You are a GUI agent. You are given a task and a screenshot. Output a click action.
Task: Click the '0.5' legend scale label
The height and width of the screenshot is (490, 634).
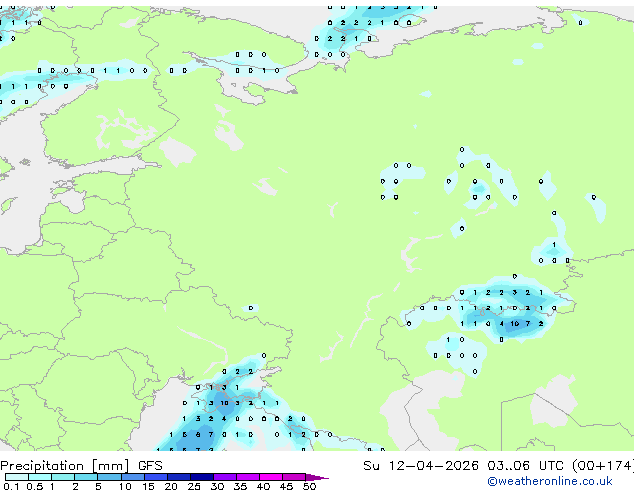pos(35,486)
